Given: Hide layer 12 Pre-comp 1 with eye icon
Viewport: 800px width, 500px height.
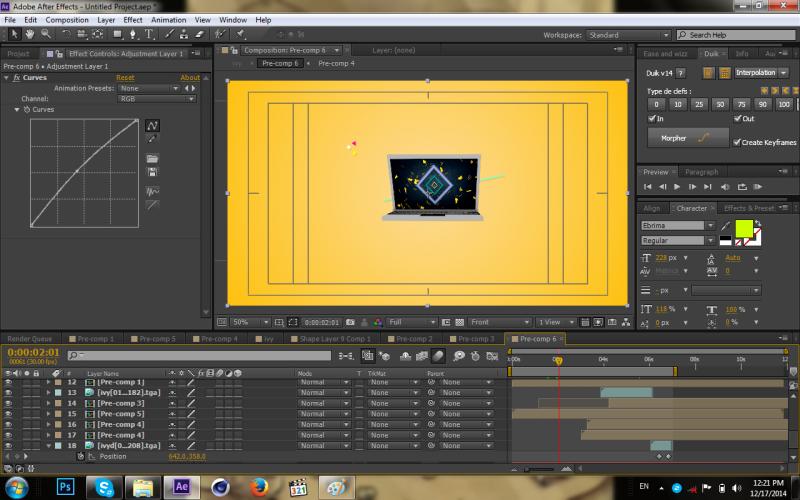Looking at the screenshot, I should (x=8, y=382).
